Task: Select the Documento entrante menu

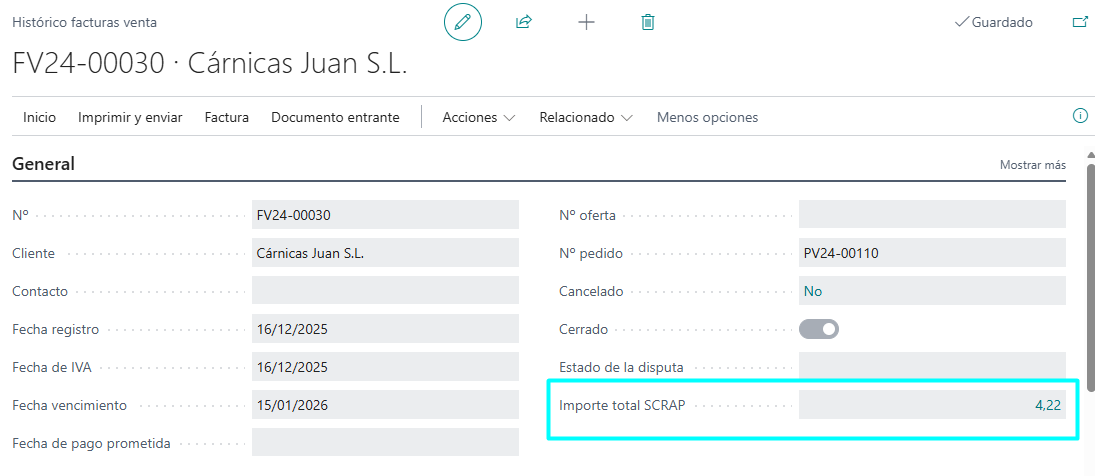Action: pyautogui.click(x=335, y=117)
